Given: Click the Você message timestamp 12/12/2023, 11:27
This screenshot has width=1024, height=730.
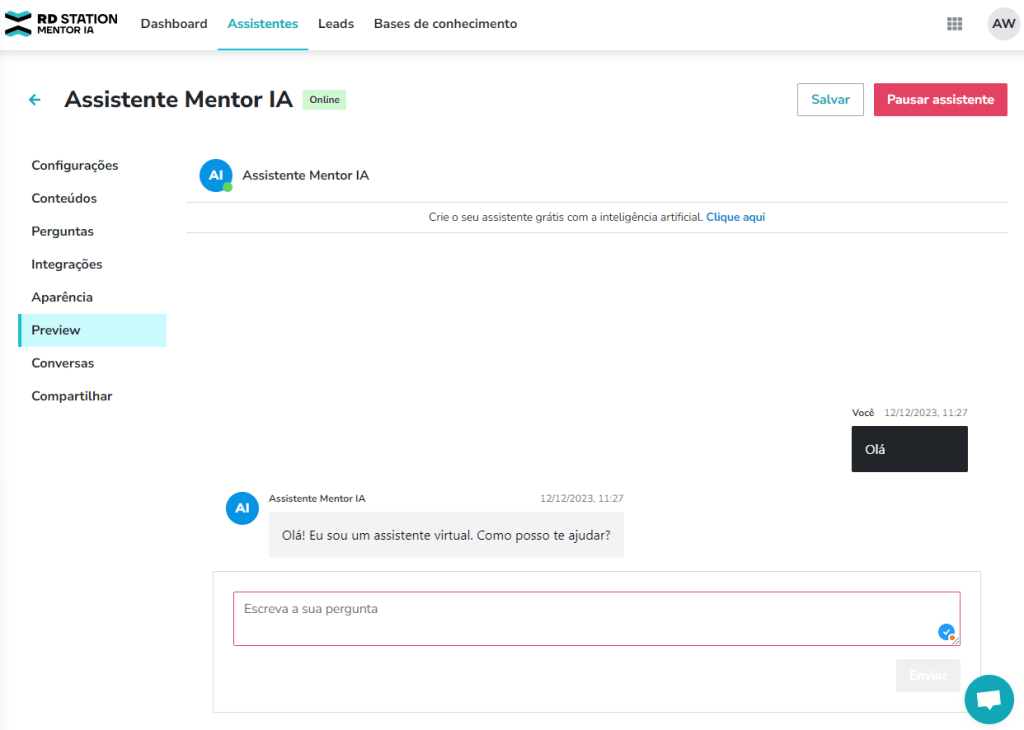Looking at the screenshot, I should point(925,413).
